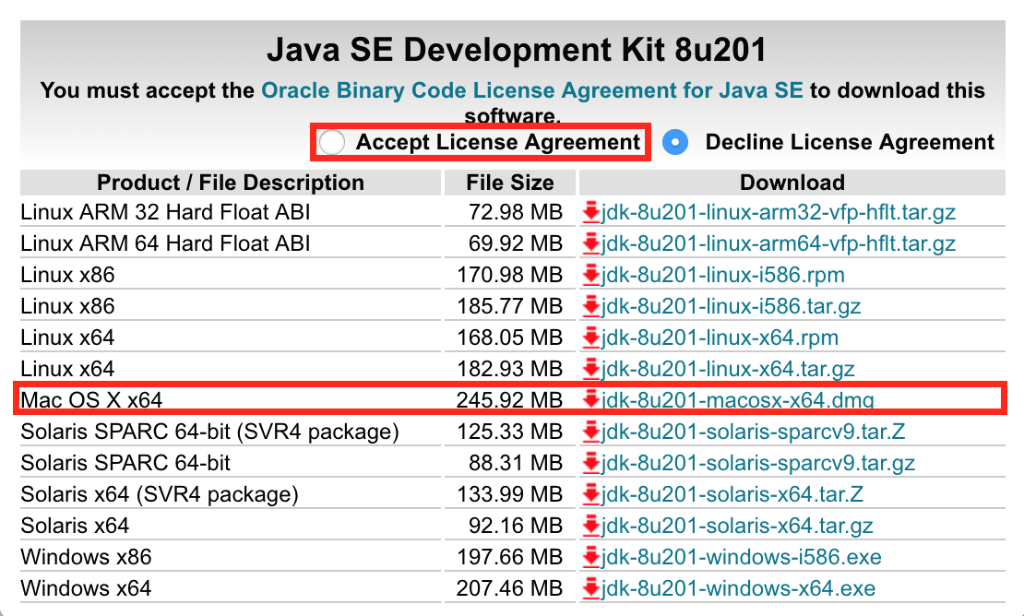Viewport: 1024px width, 616px height.
Task: Download jdk-8u201-linux-x64.rpm
Action: (x=720, y=338)
